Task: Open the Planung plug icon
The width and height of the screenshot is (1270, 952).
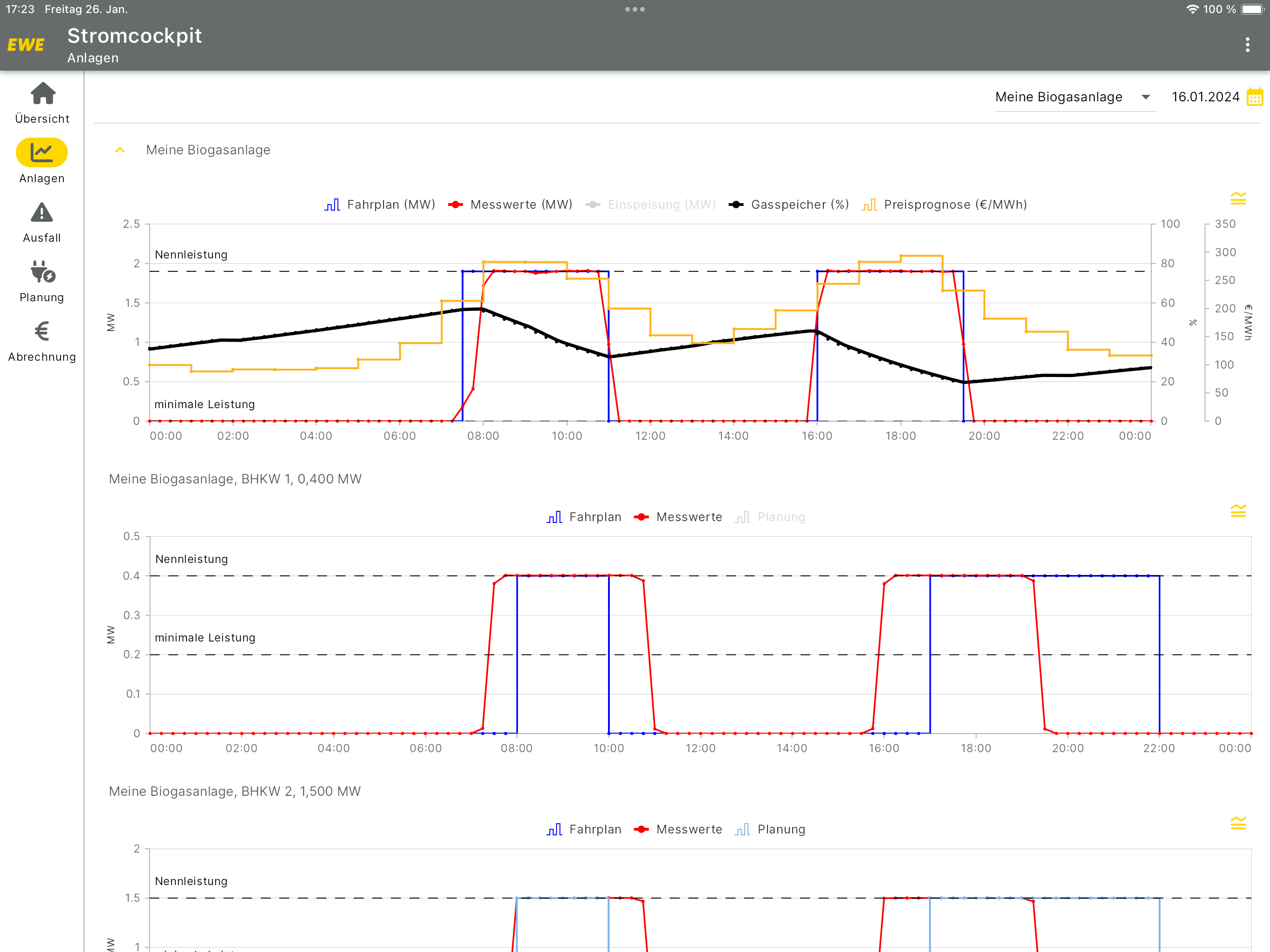Action: coord(42,272)
